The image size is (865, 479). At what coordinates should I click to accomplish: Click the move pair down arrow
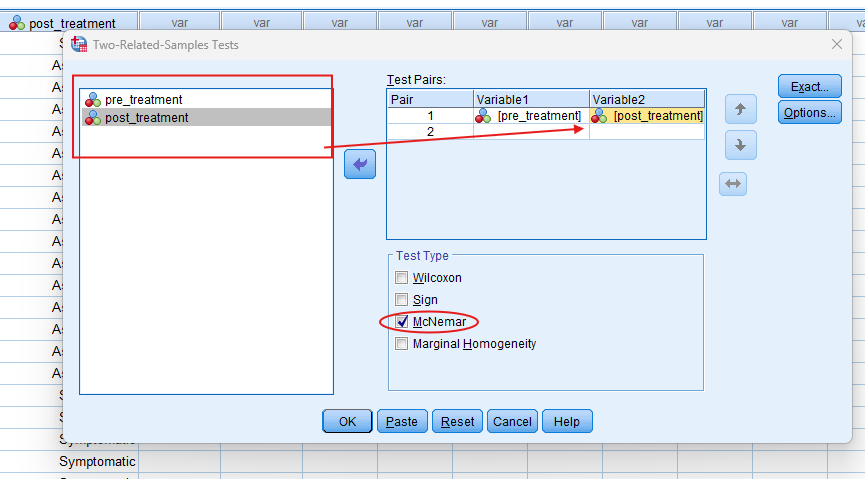740,145
